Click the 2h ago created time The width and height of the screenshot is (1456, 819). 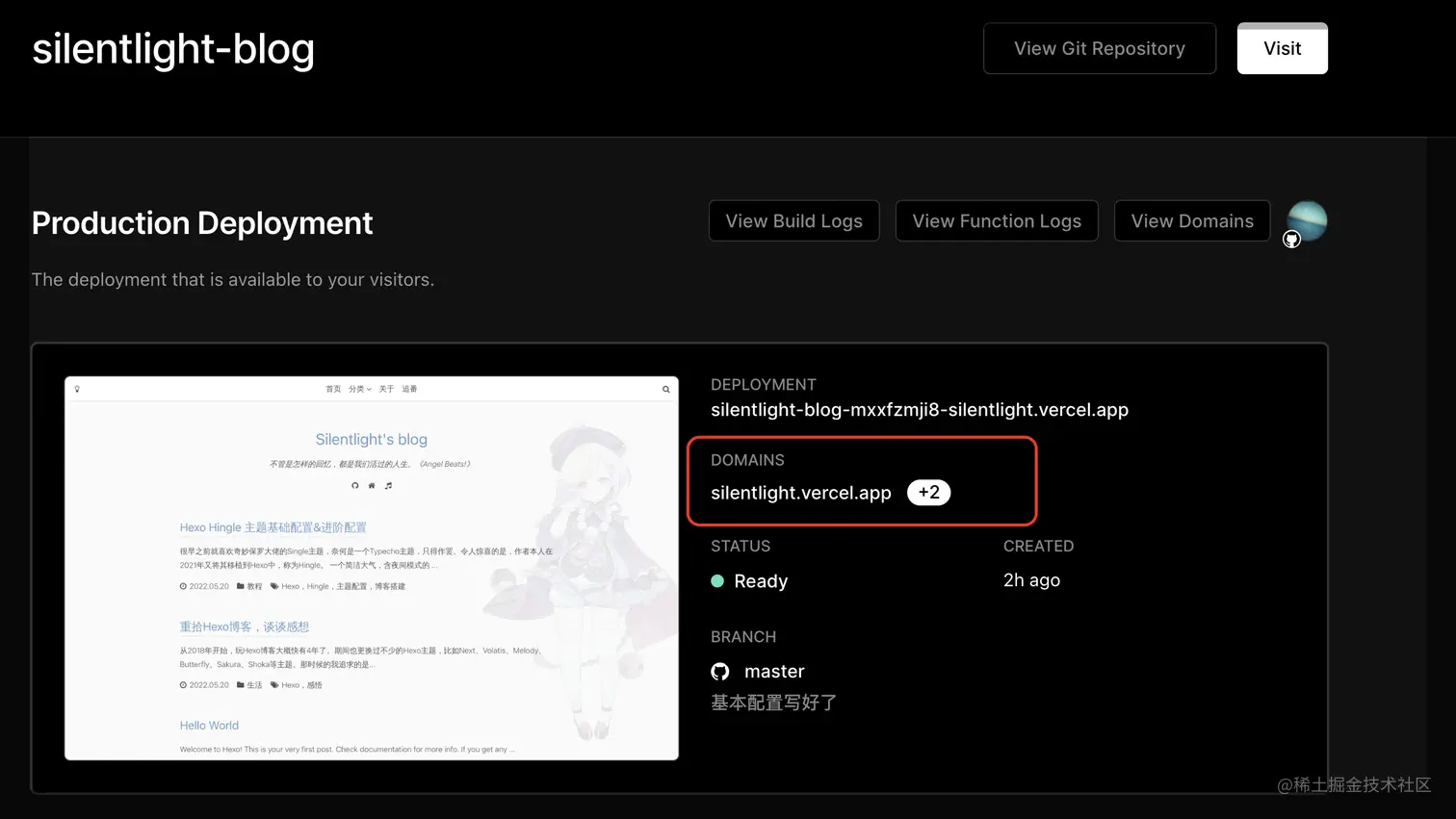(1031, 580)
